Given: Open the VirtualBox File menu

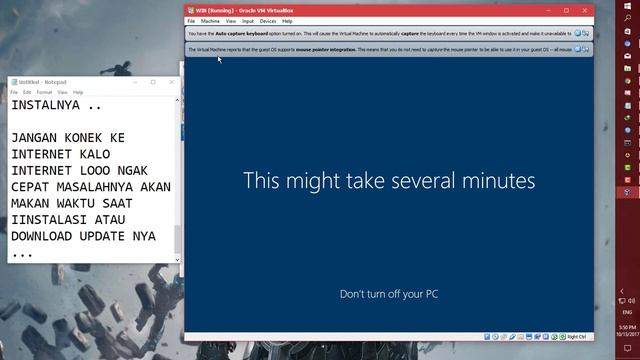Looking at the screenshot, I should click(x=191, y=21).
